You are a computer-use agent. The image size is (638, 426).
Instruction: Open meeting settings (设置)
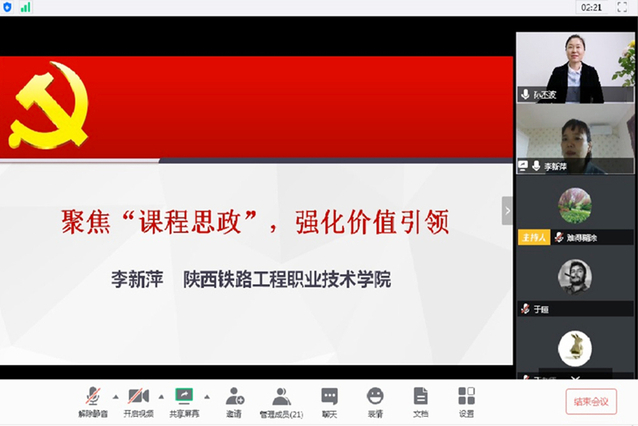click(x=466, y=400)
